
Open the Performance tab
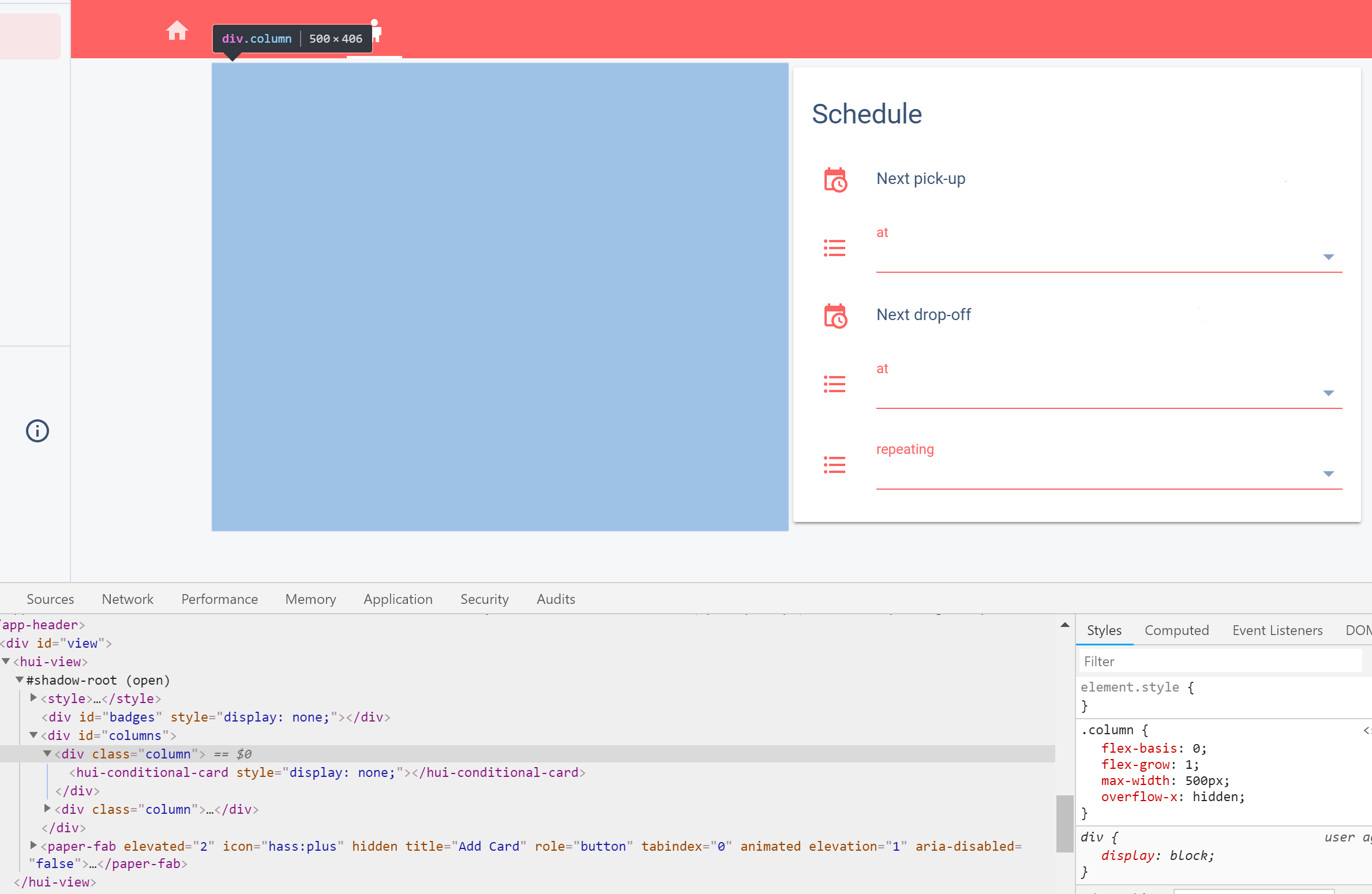click(219, 599)
